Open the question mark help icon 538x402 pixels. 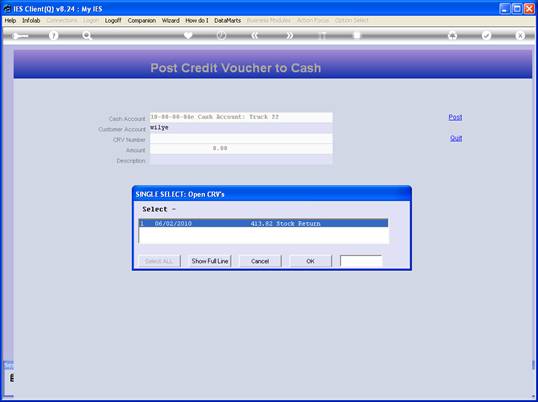pyautogui.click(x=54, y=36)
